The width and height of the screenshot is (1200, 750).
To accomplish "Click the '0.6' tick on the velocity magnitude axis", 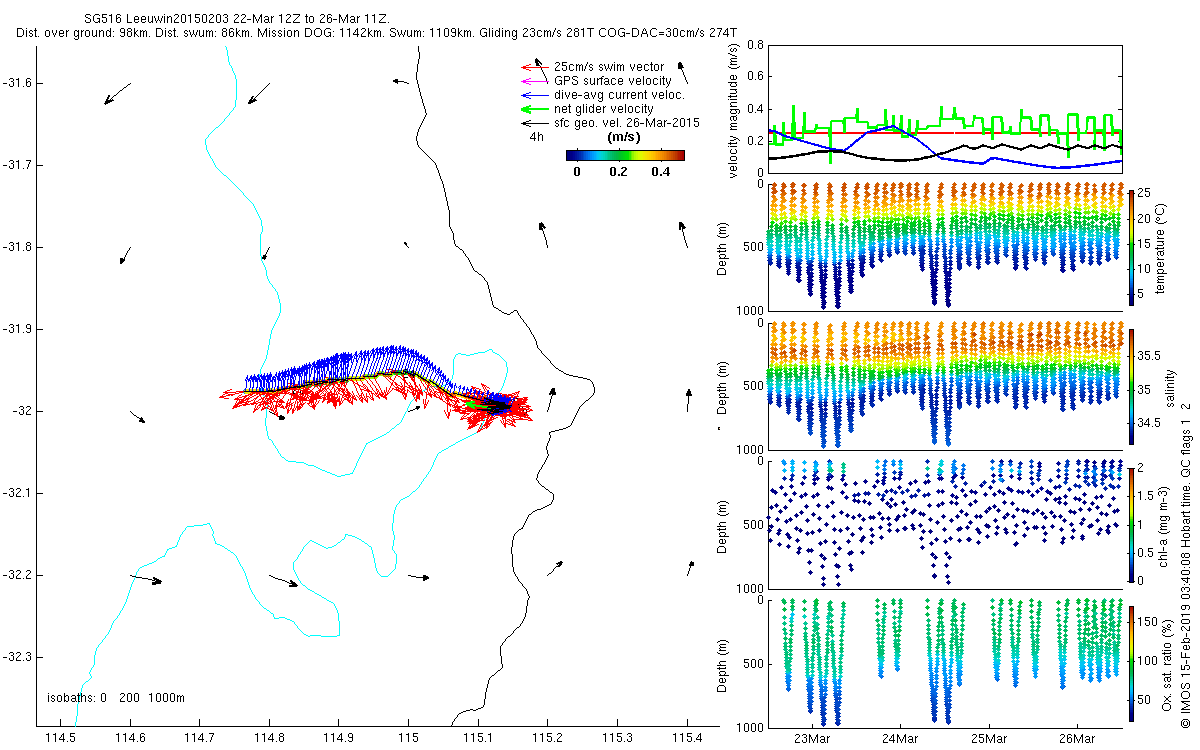I will (x=755, y=77).
